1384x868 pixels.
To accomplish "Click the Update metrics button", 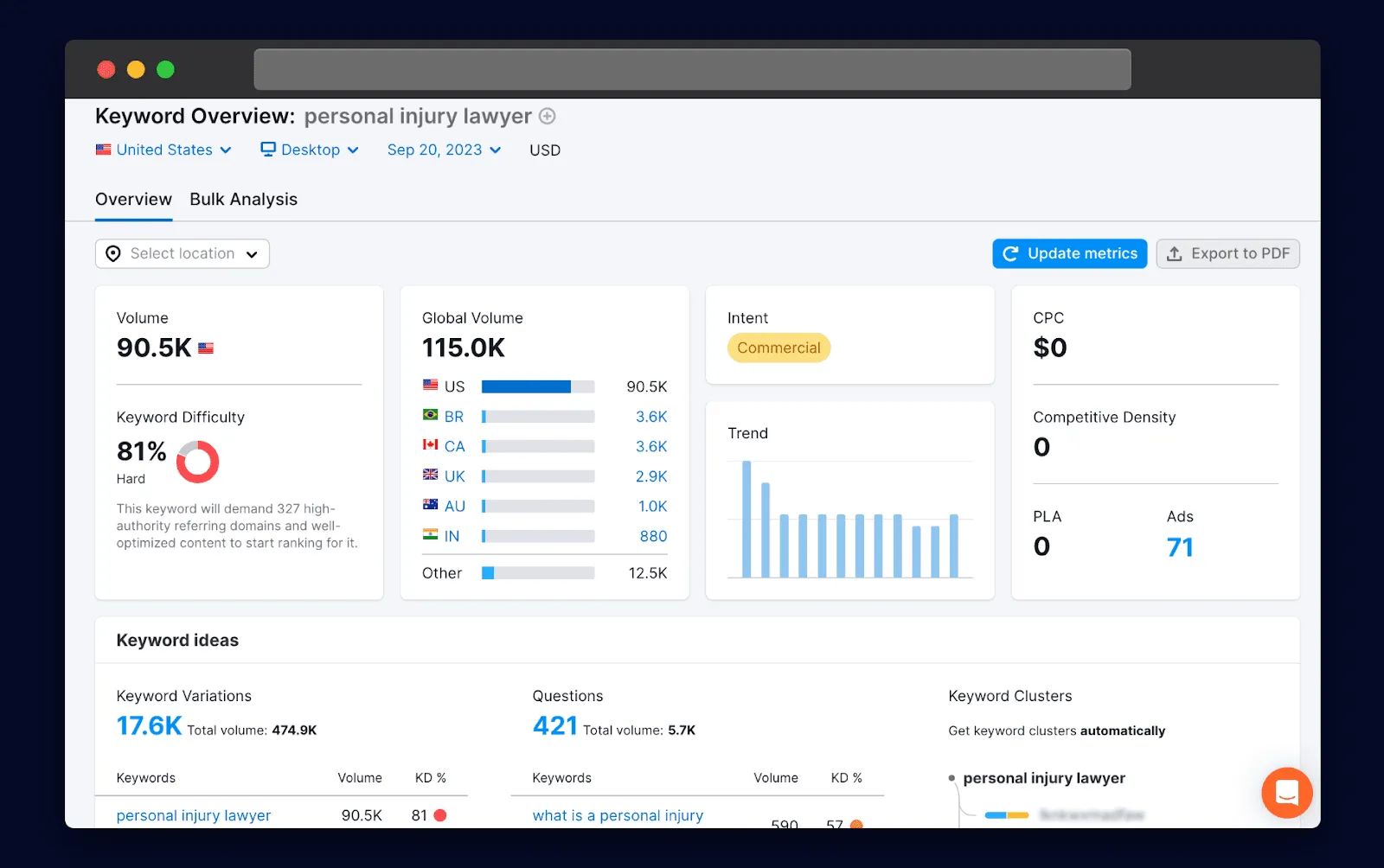I will pyautogui.click(x=1069, y=253).
